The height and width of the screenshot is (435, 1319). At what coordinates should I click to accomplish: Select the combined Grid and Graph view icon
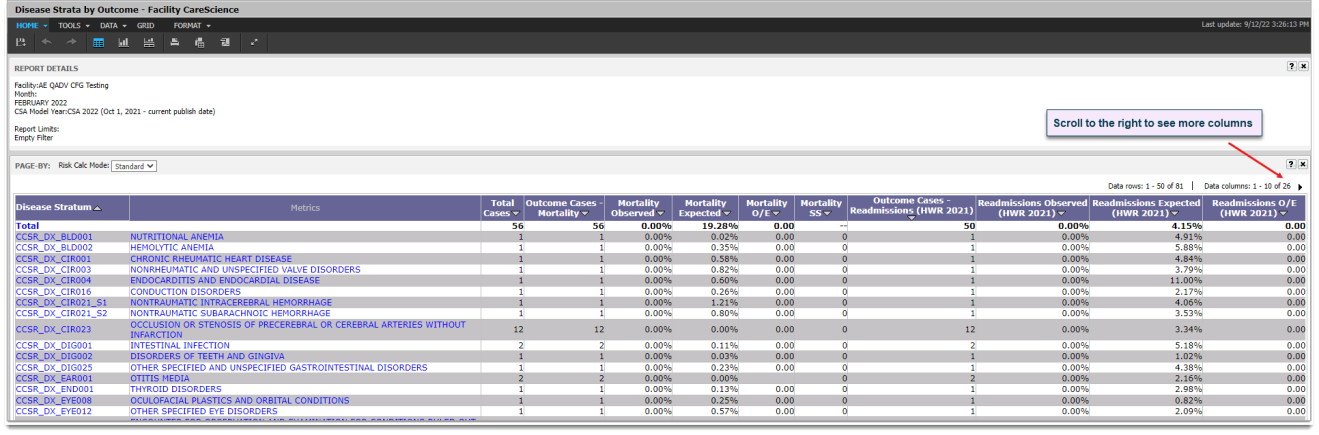tap(149, 42)
